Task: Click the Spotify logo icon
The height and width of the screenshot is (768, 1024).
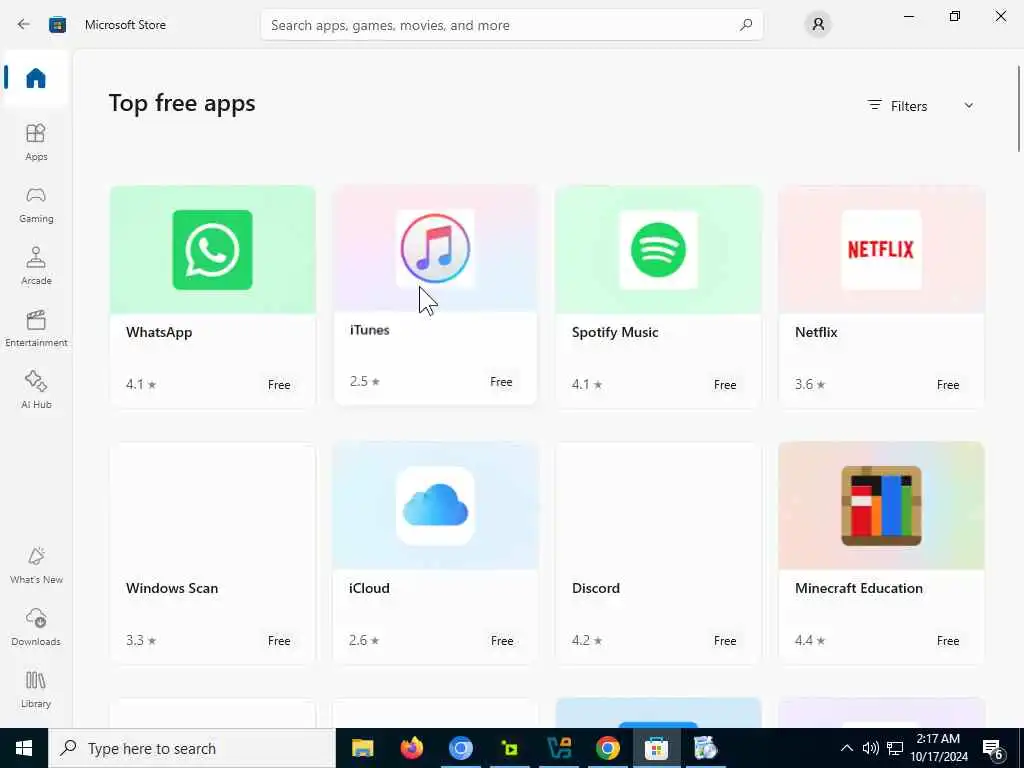Action: pyautogui.click(x=658, y=249)
